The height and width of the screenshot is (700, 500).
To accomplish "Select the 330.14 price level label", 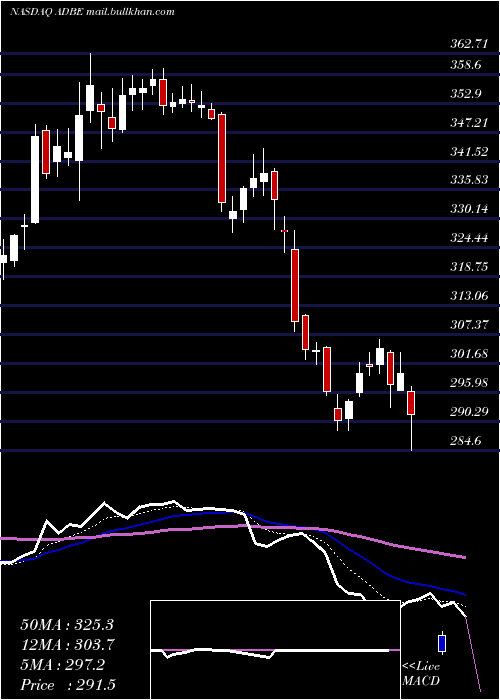I will (x=468, y=209).
